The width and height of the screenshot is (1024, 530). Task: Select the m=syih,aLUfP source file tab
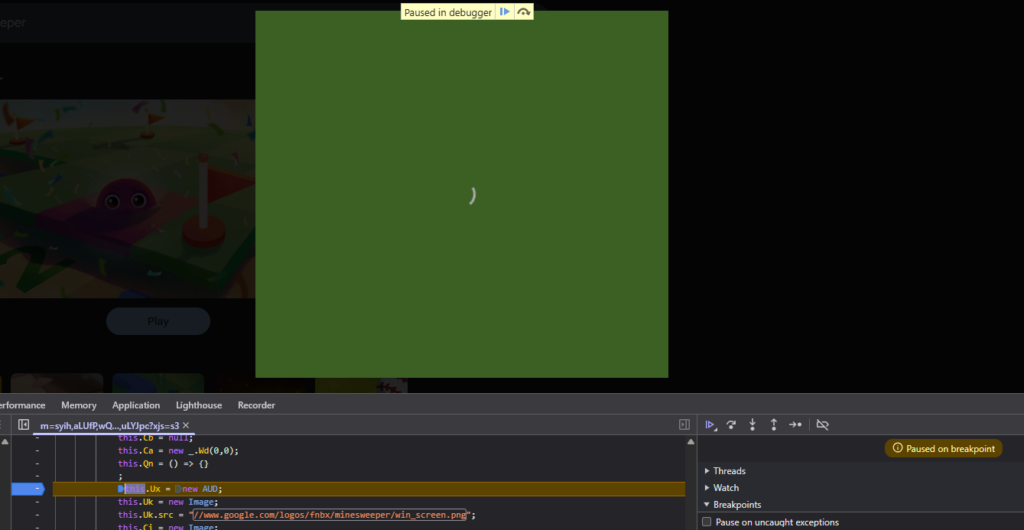109,426
